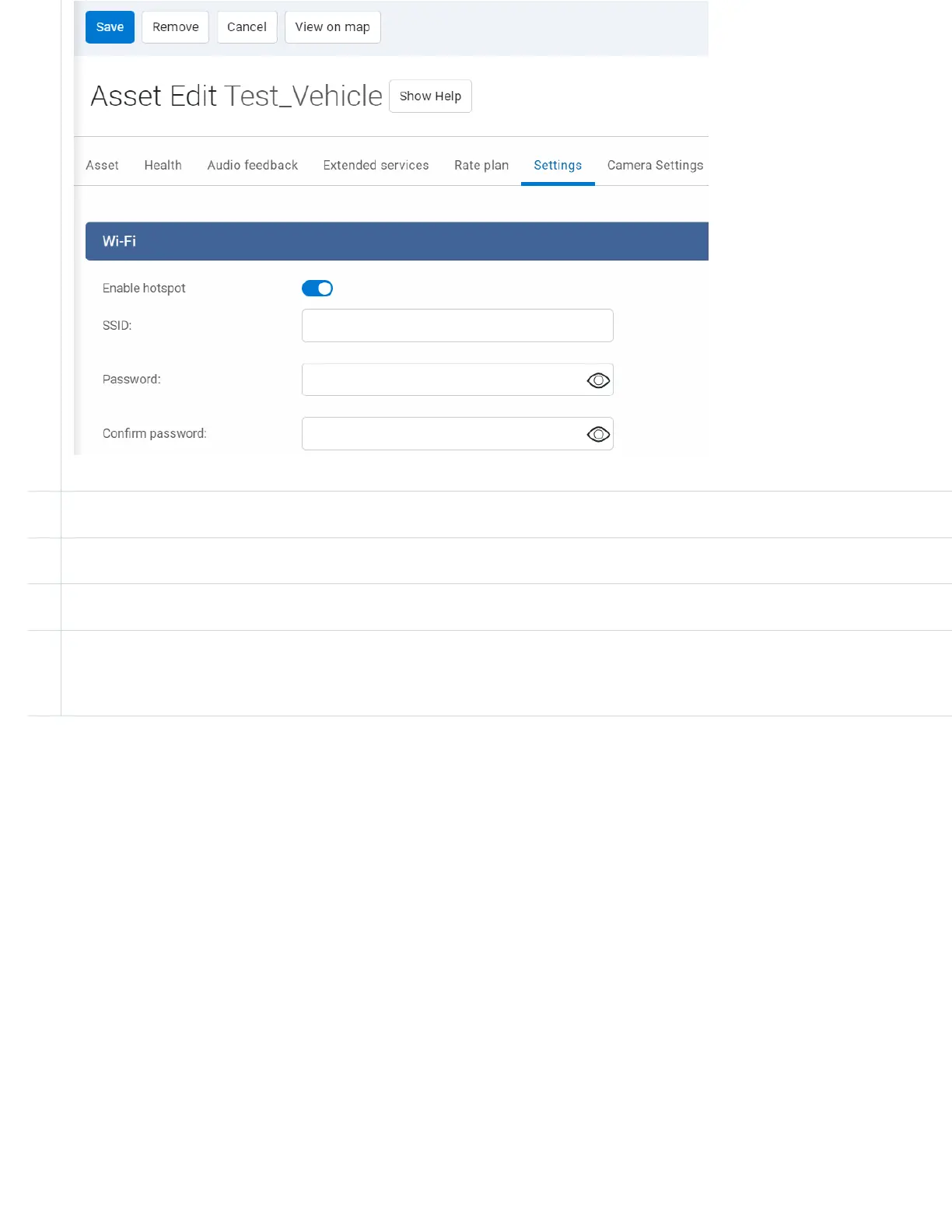
Task: Reveal the Confirm password field with its eye icon
Action: (598, 434)
